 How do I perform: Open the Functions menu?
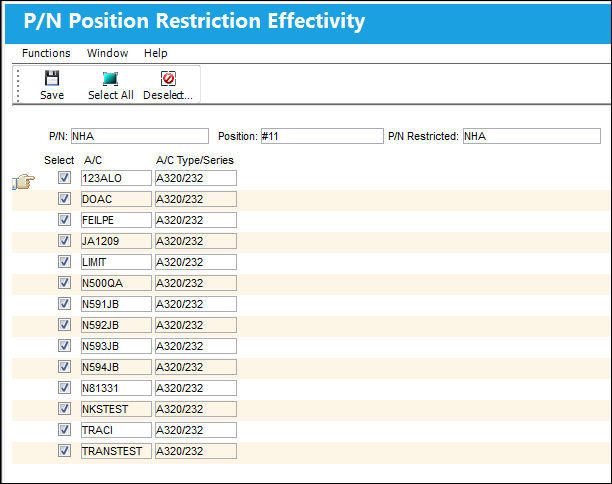pos(46,53)
